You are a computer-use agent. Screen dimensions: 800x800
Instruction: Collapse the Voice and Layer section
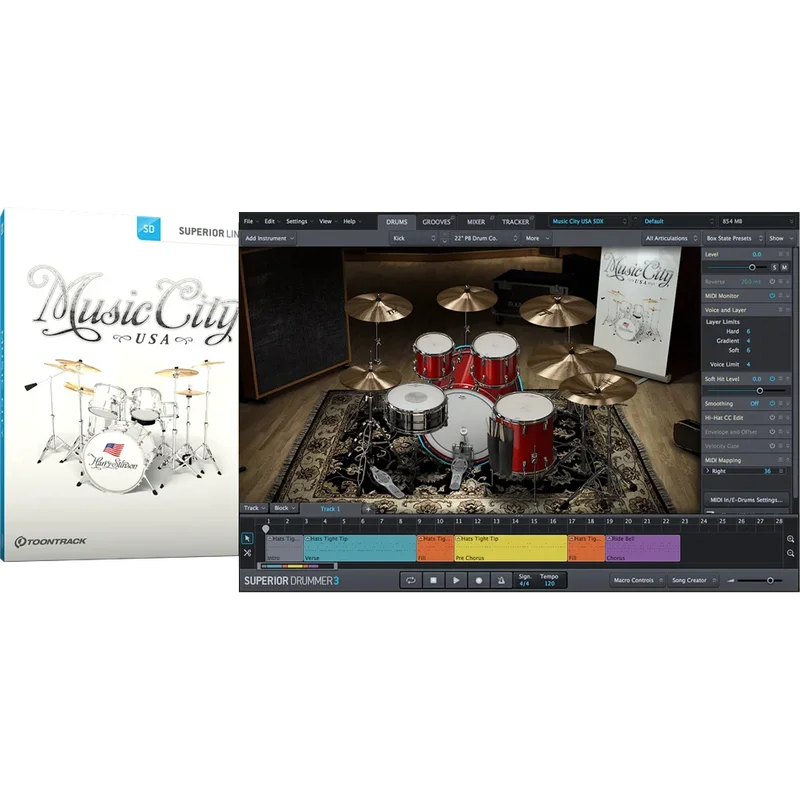click(x=788, y=310)
